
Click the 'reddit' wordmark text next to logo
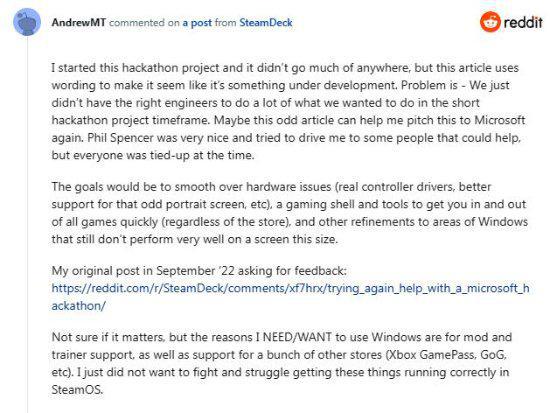pos(523,23)
